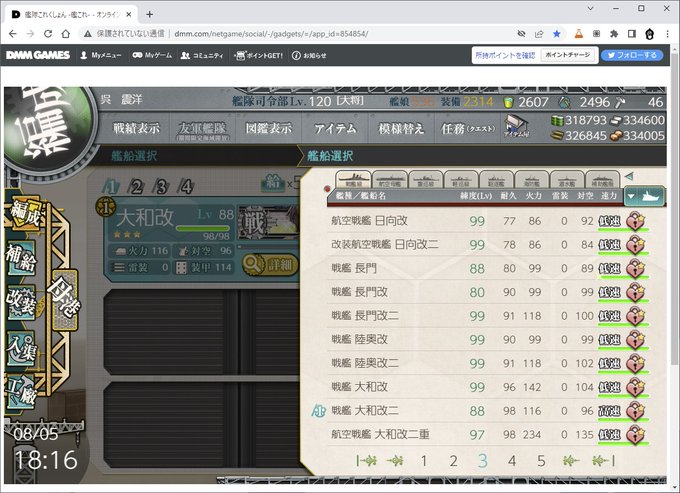Image resolution: width=680 pixels, height=493 pixels.
Task: Go to next ship list page
Action: point(571,460)
